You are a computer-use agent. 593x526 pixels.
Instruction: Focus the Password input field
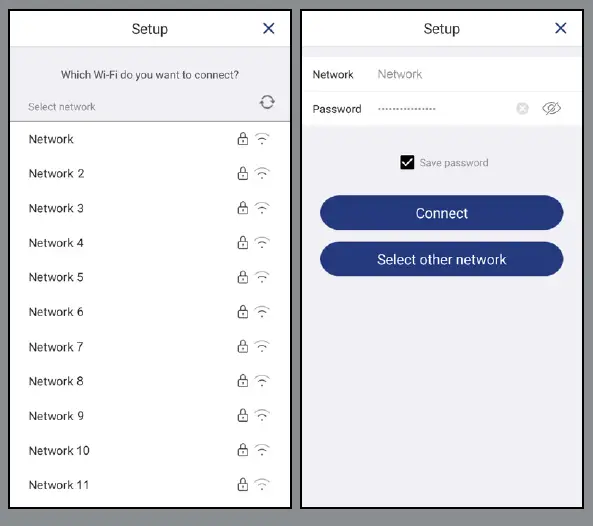click(442, 109)
